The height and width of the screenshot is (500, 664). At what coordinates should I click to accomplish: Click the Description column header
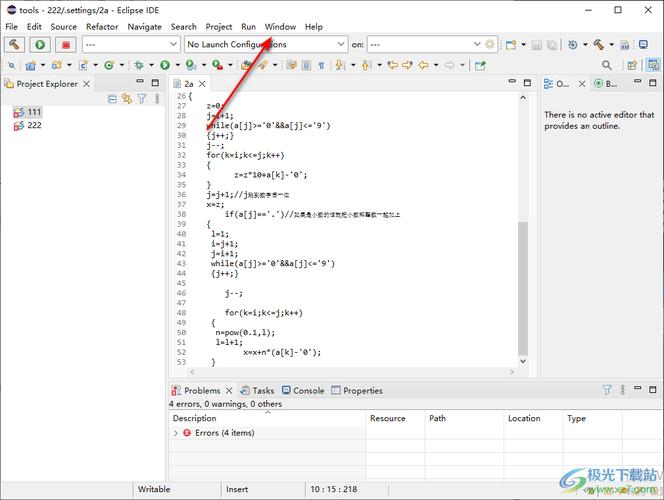tap(195, 418)
